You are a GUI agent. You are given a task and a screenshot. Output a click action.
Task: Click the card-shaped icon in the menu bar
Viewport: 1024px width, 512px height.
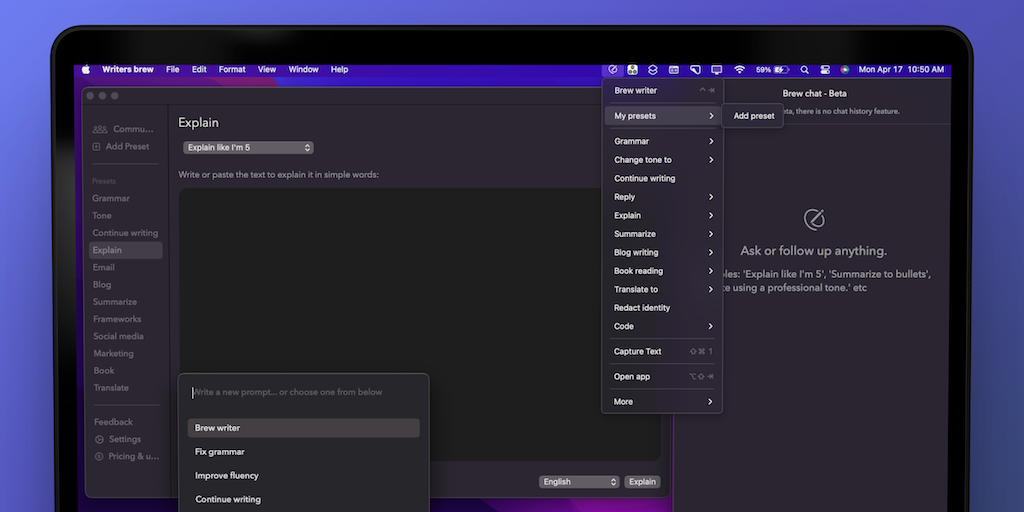[673, 69]
